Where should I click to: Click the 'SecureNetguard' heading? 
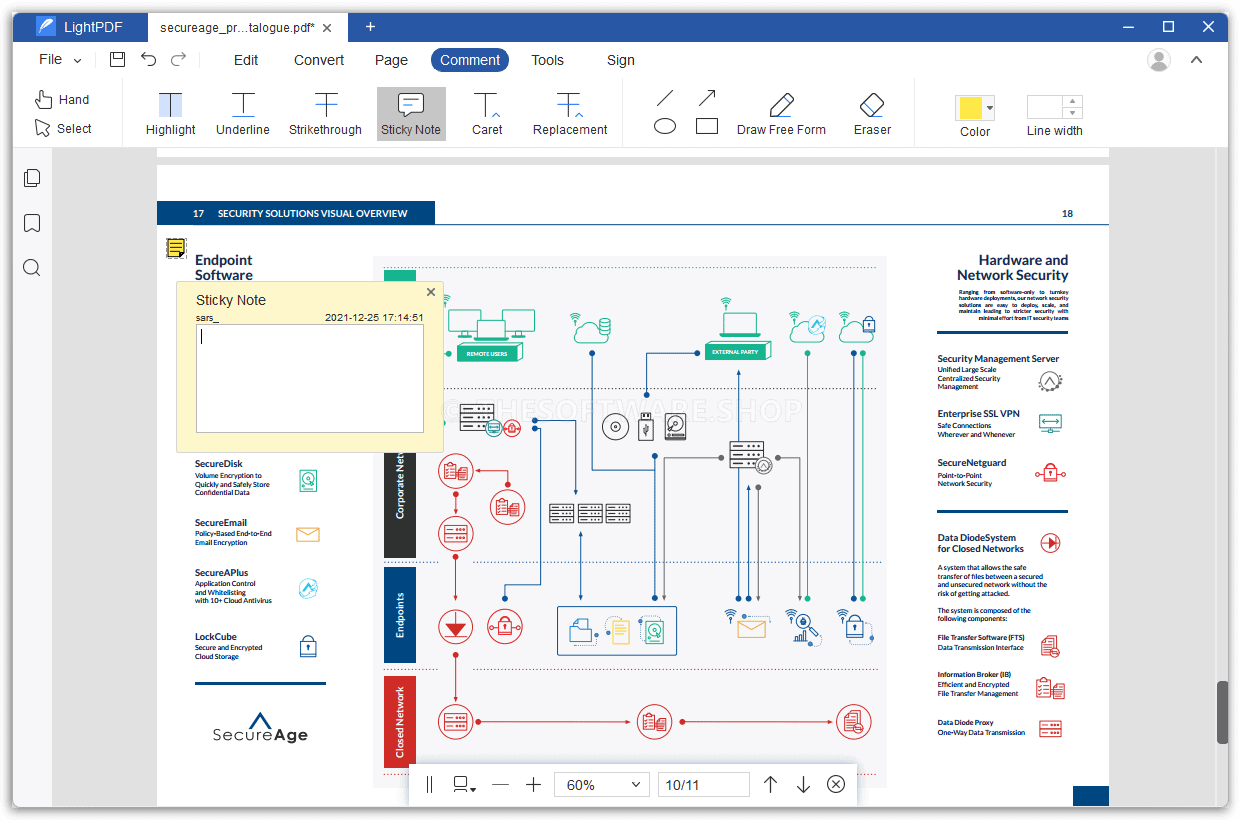(x=972, y=463)
